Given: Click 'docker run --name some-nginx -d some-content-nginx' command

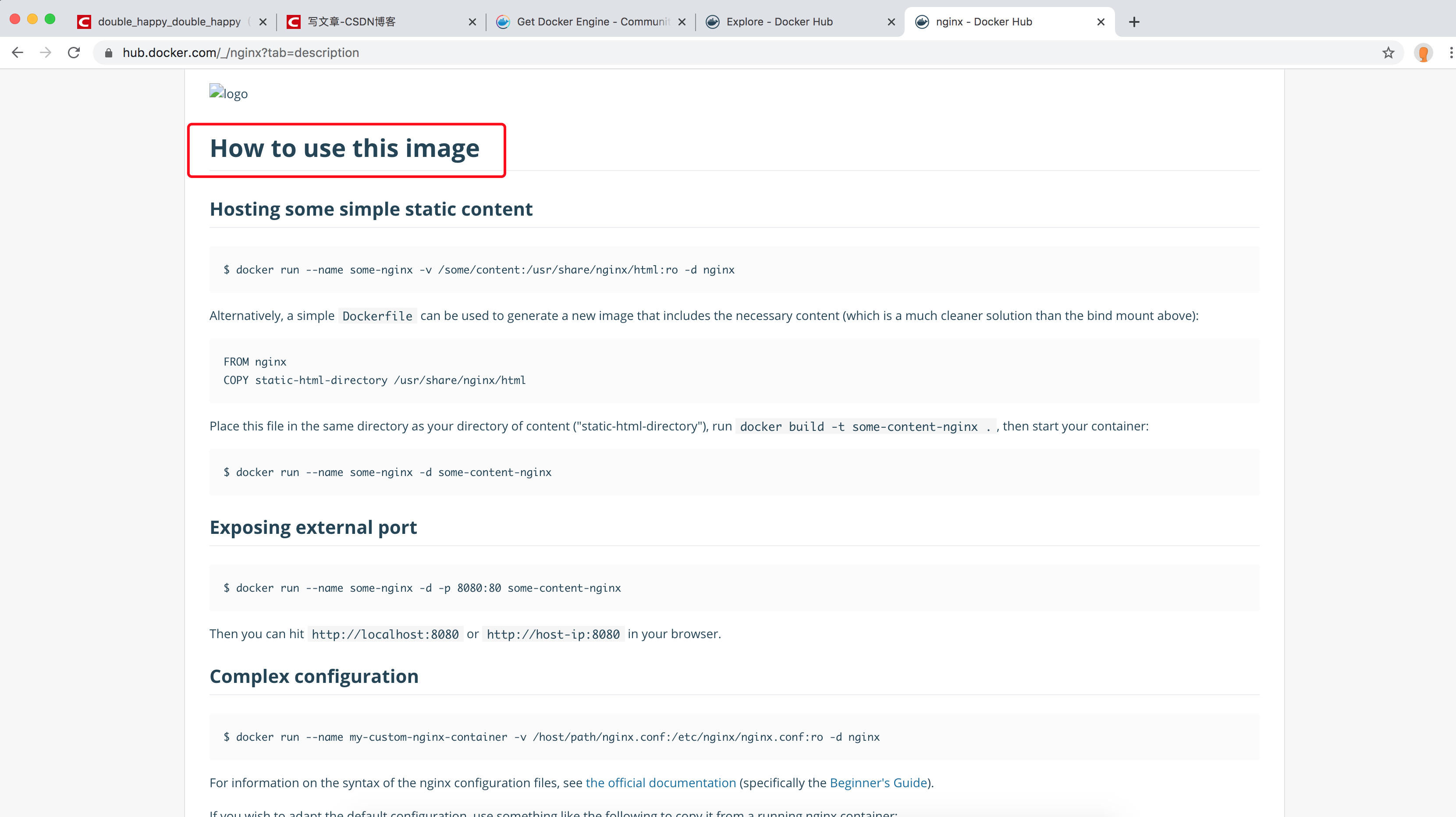Looking at the screenshot, I should click(387, 472).
